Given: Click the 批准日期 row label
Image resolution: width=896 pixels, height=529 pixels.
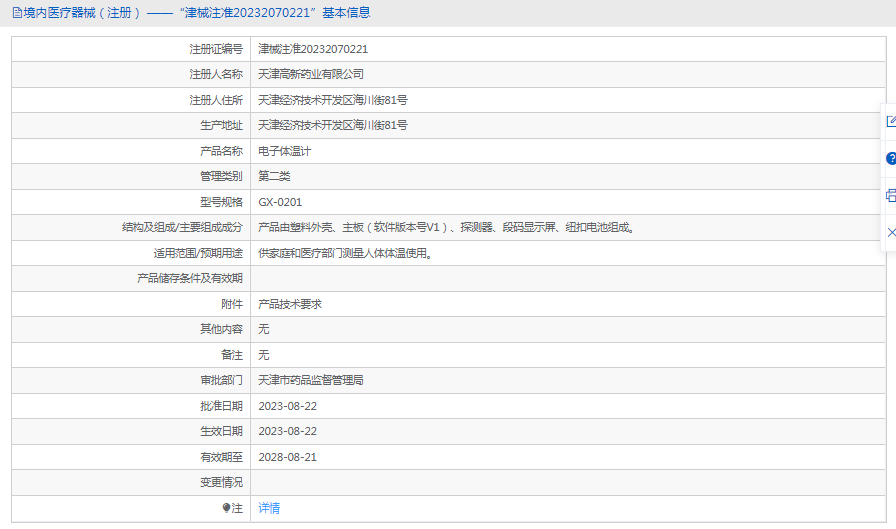Looking at the screenshot, I should [222, 406].
